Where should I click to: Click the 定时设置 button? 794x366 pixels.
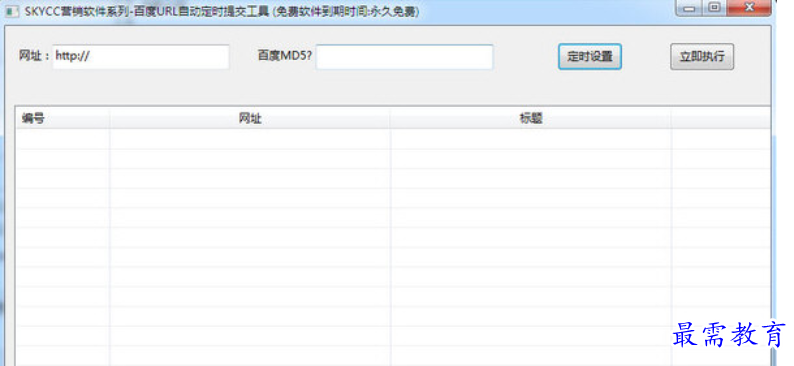(x=589, y=57)
